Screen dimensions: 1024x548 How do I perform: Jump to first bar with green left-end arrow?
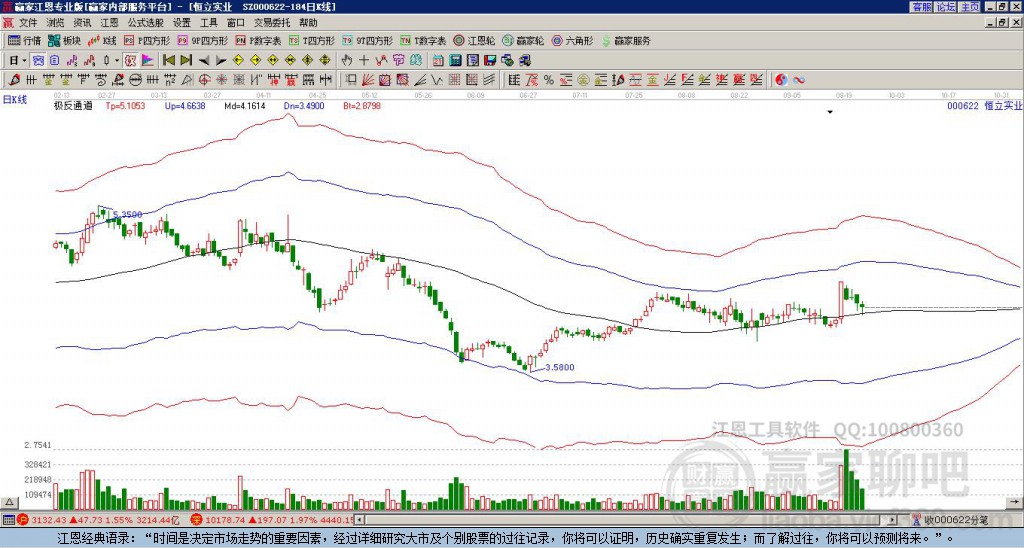(x=168, y=60)
